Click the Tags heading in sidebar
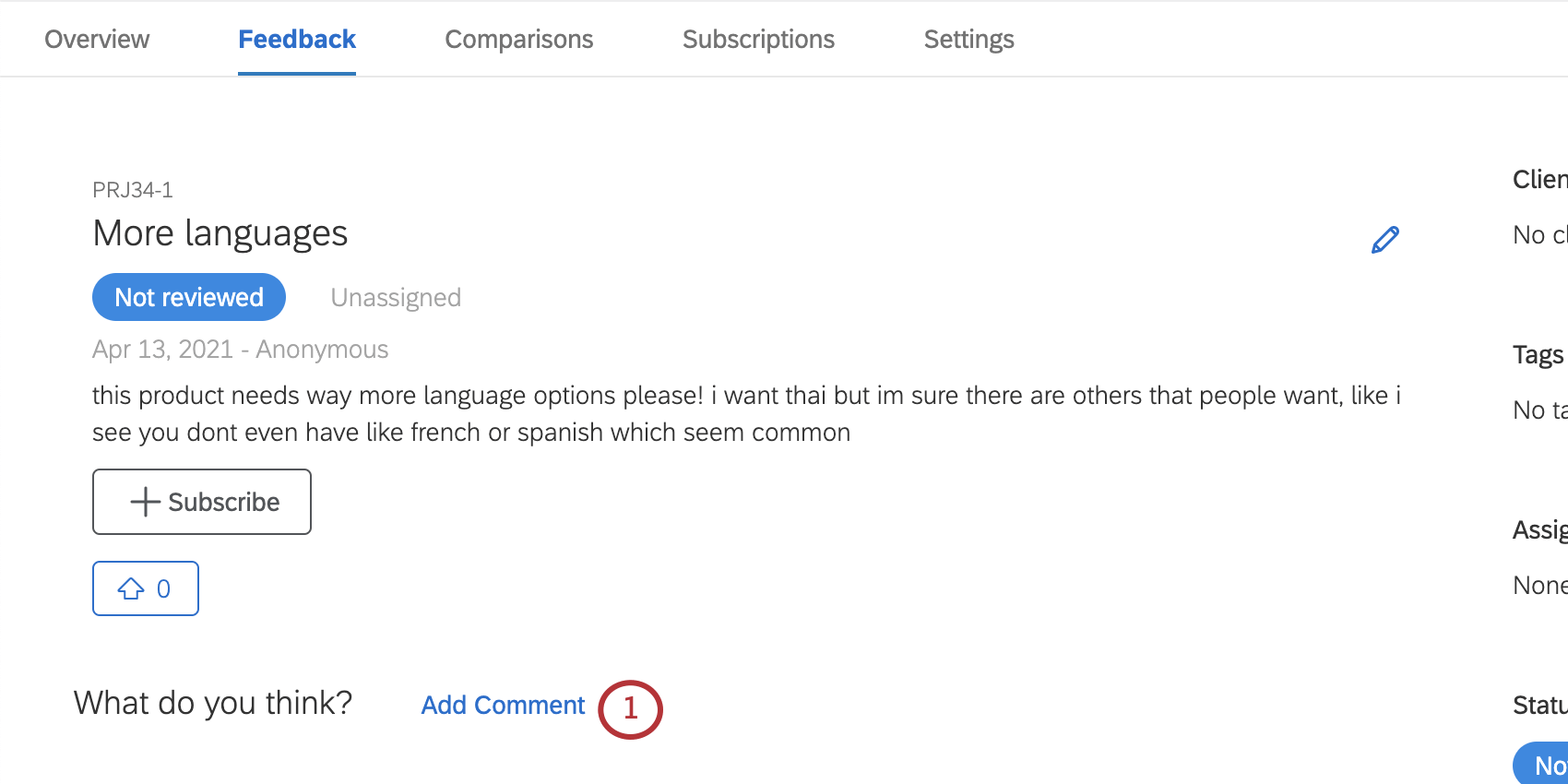 (1537, 354)
